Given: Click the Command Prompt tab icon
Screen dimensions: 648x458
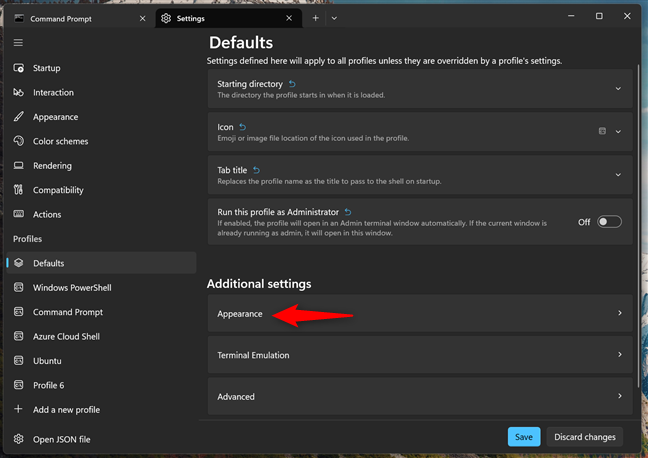Looking at the screenshot, I should [19, 18].
